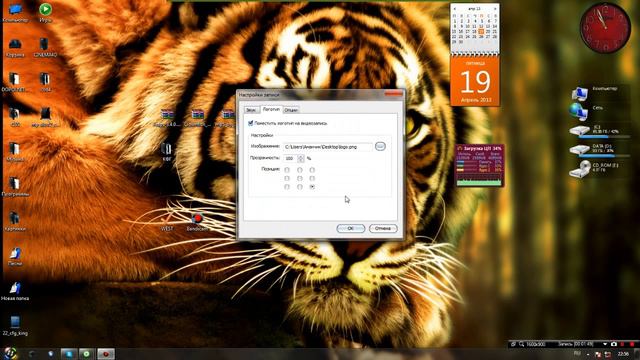Image resolution: width=640 pixels, height=360 pixels.
Task: Click the 1600x900 resolution text in recording bar
Action: [535, 344]
